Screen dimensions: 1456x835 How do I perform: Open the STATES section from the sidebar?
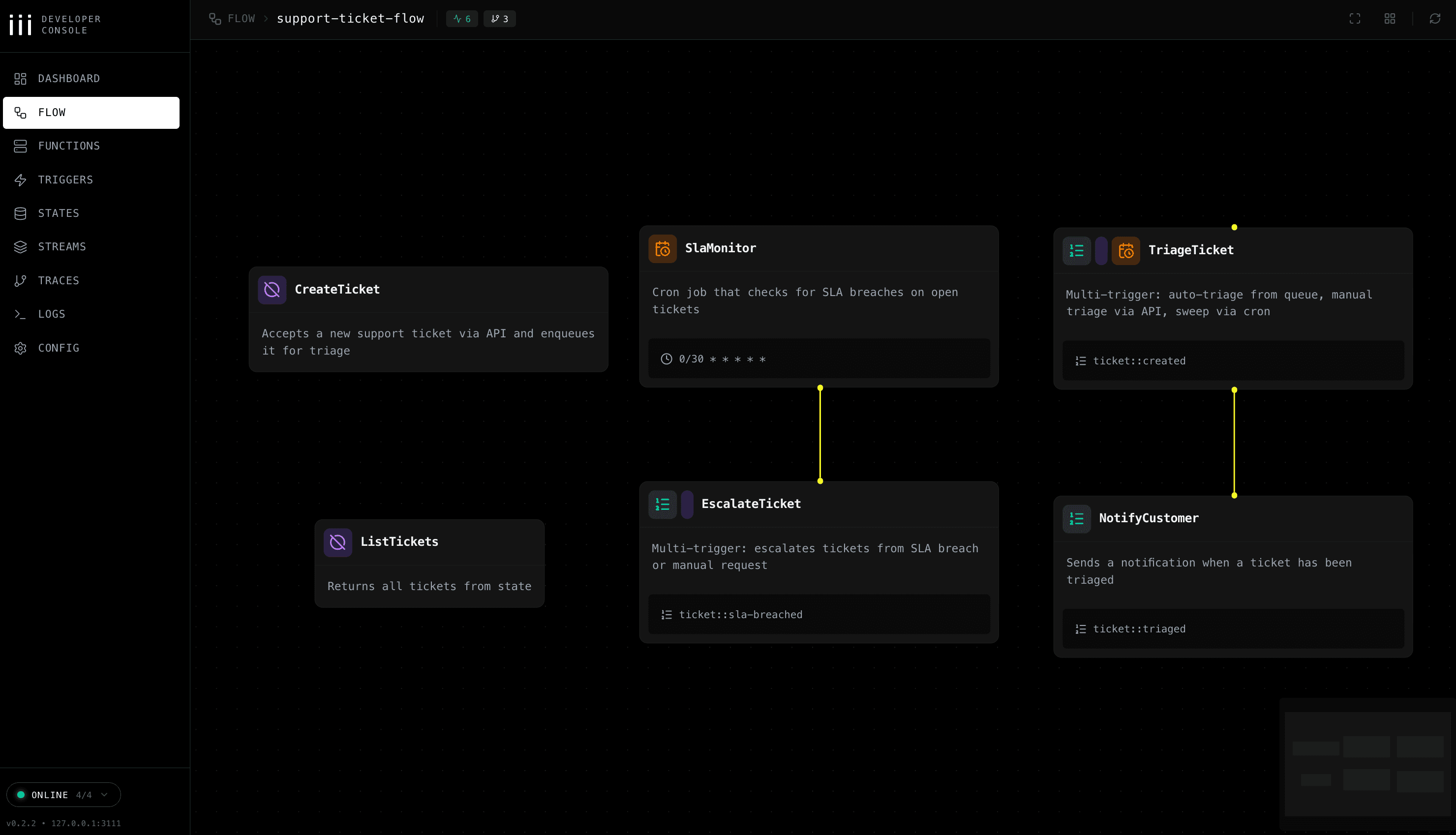[59, 213]
